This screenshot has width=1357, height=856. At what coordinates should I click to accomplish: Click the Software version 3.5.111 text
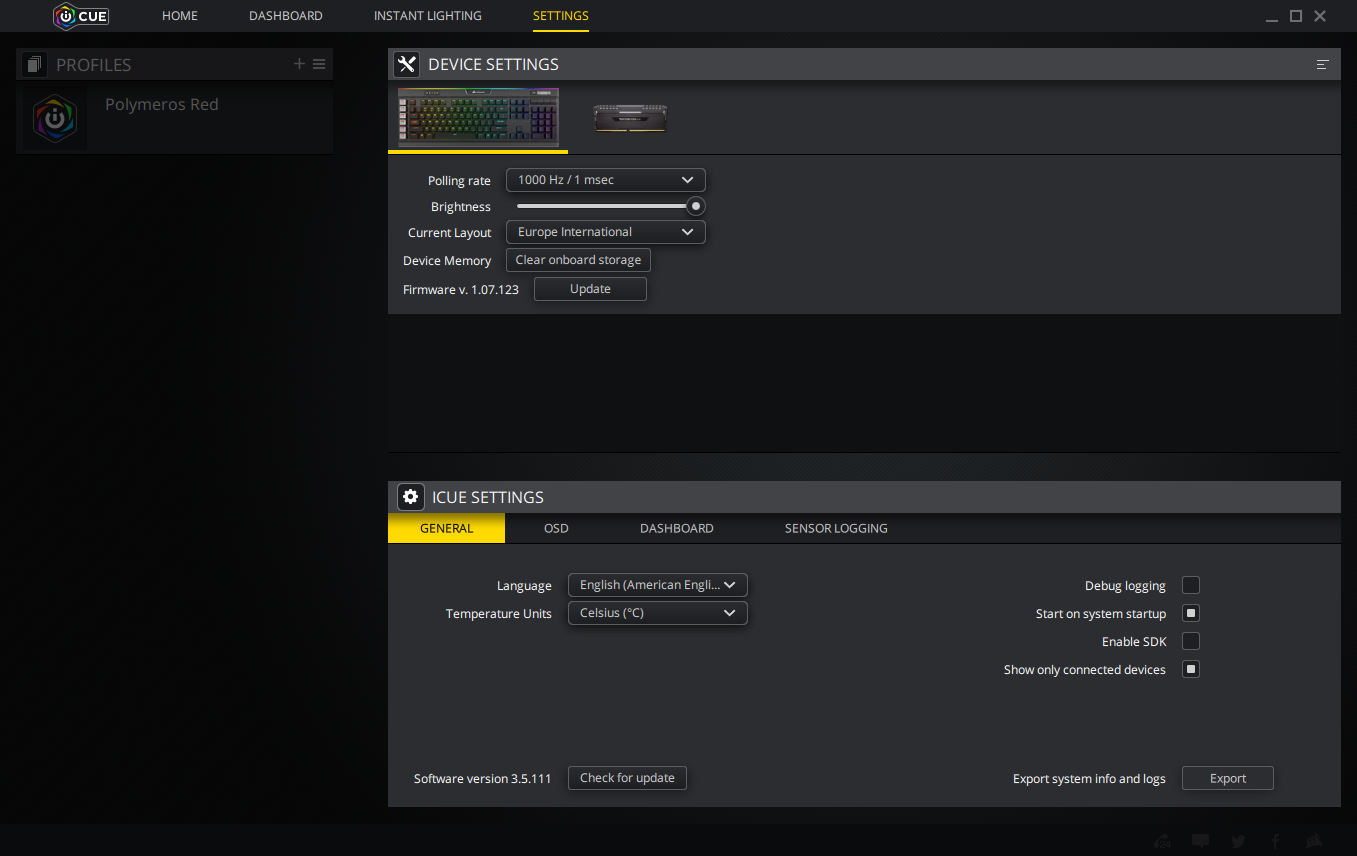point(483,779)
